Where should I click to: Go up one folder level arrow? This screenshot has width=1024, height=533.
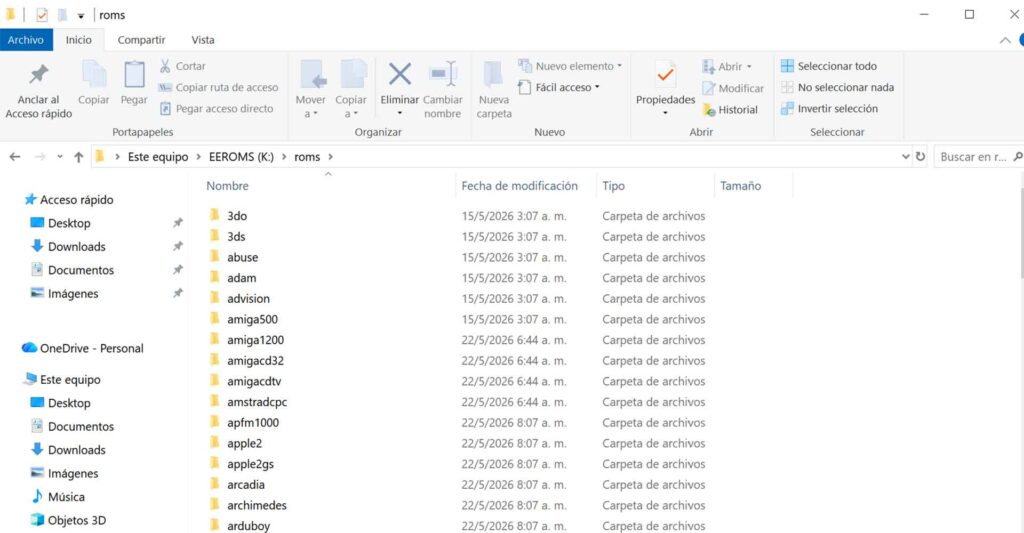[78, 157]
